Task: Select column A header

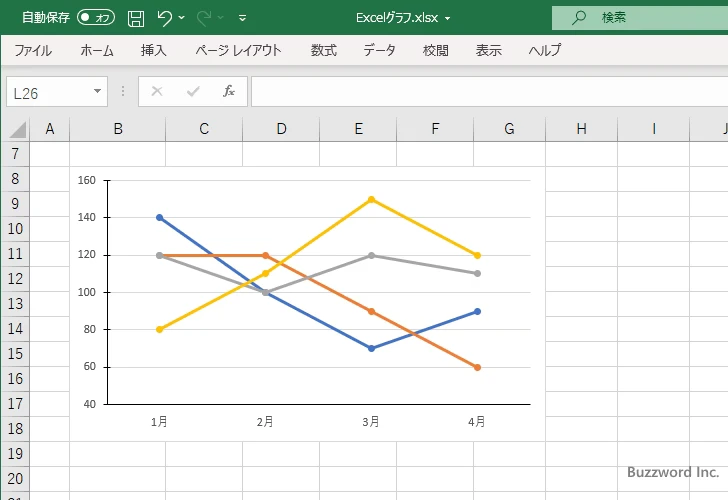Action: coord(50,129)
